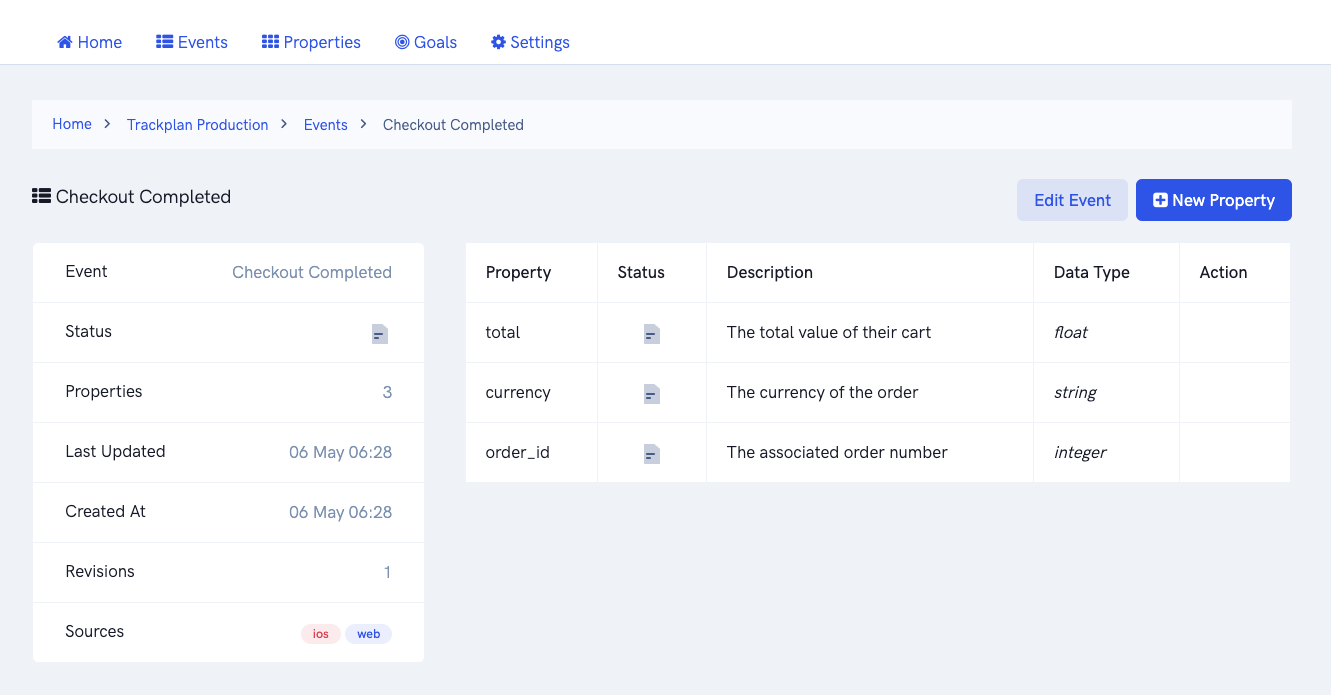Click the Home breadcrumb link
Image resolution: width=1331 pixels, height=695 pixels.
(72, 124)
